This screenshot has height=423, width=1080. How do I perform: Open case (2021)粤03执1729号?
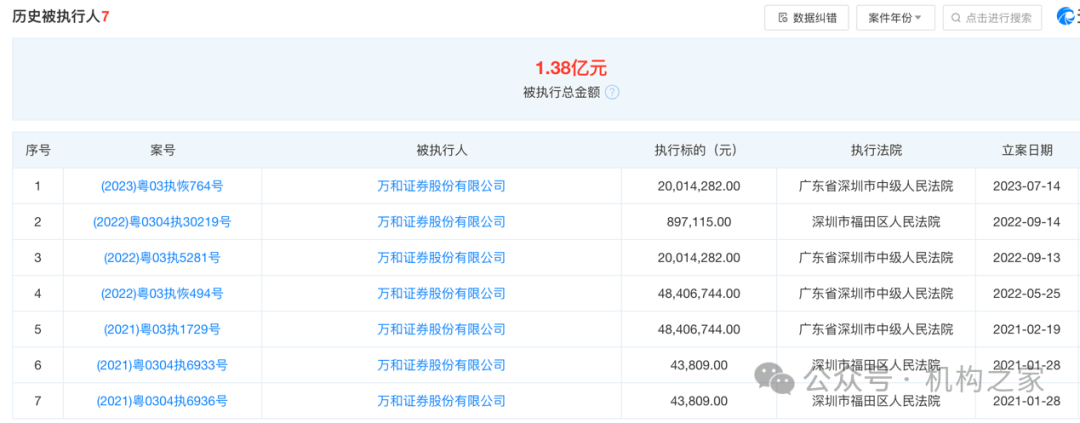coord(162,329)
